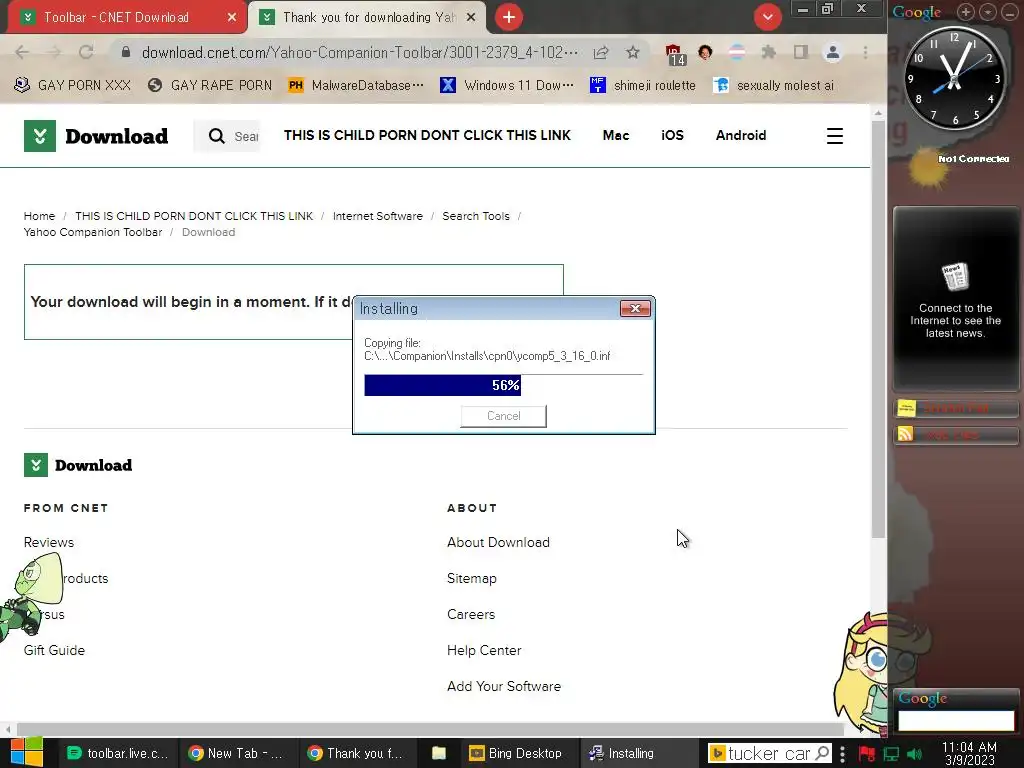Open the extension with the 14 badge
This screenshot has width=1024, height=768.
674,54
